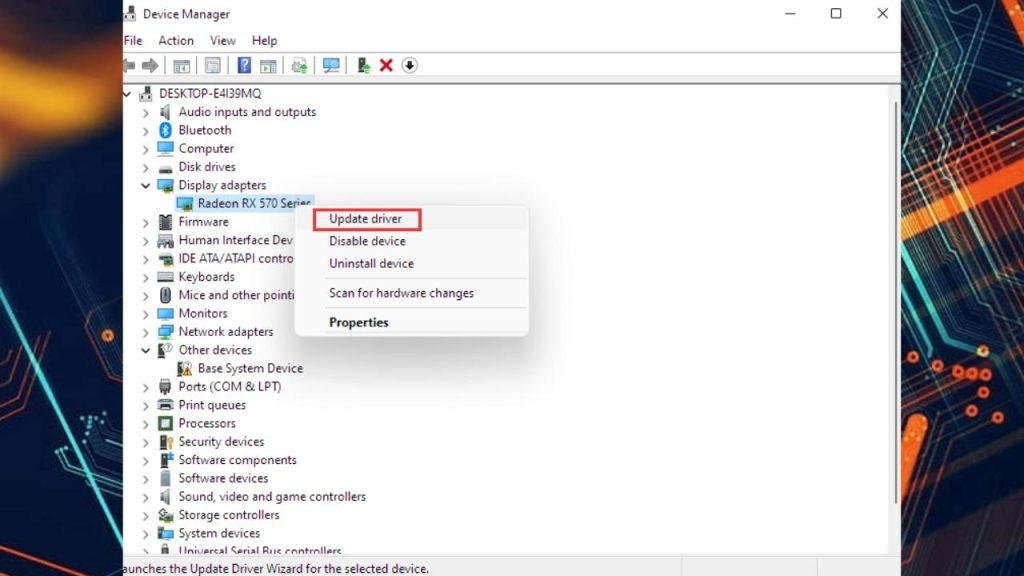Click the printer toolbar icon
Screen dimensions: 1024x576
[x=299, y=65]
